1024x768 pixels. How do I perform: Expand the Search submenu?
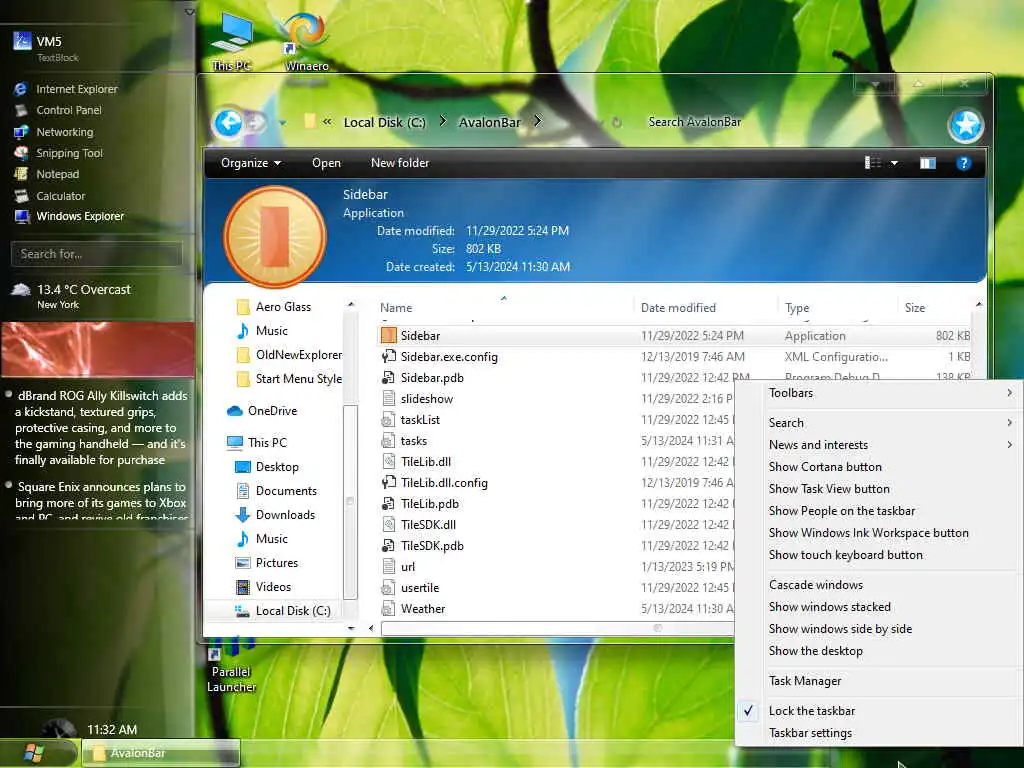pos(879,423)
